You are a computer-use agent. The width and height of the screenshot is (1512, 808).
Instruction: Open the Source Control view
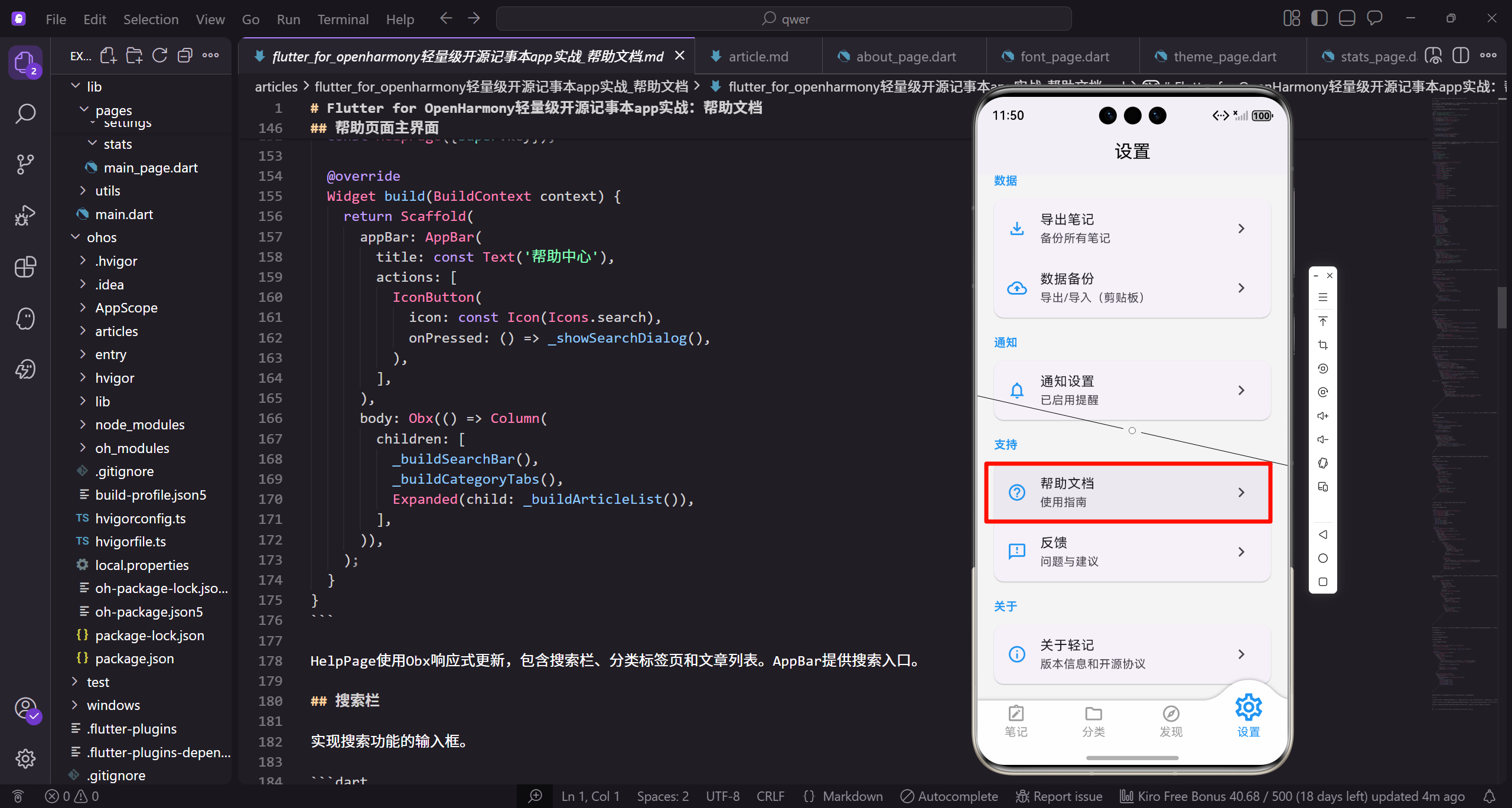tap(25, 164)
